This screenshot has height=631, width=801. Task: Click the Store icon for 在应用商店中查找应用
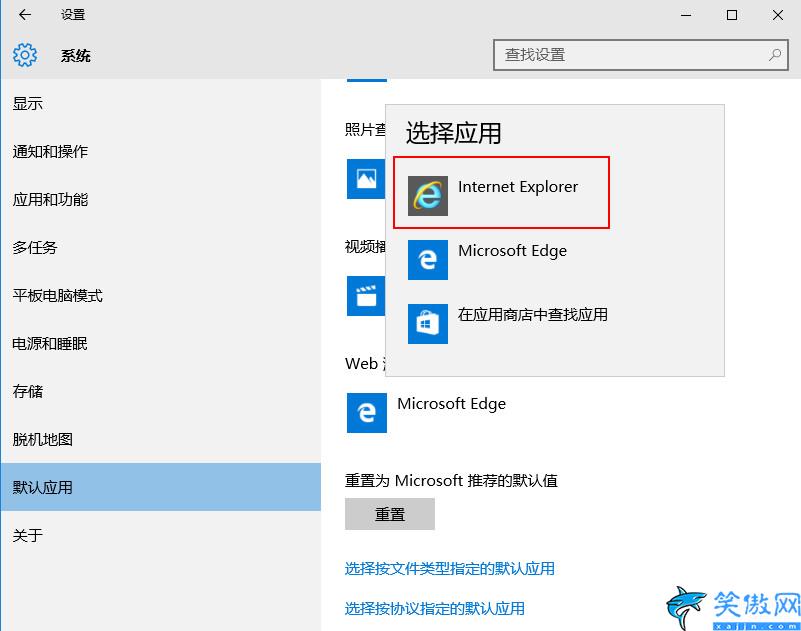(x=428, y=324)
